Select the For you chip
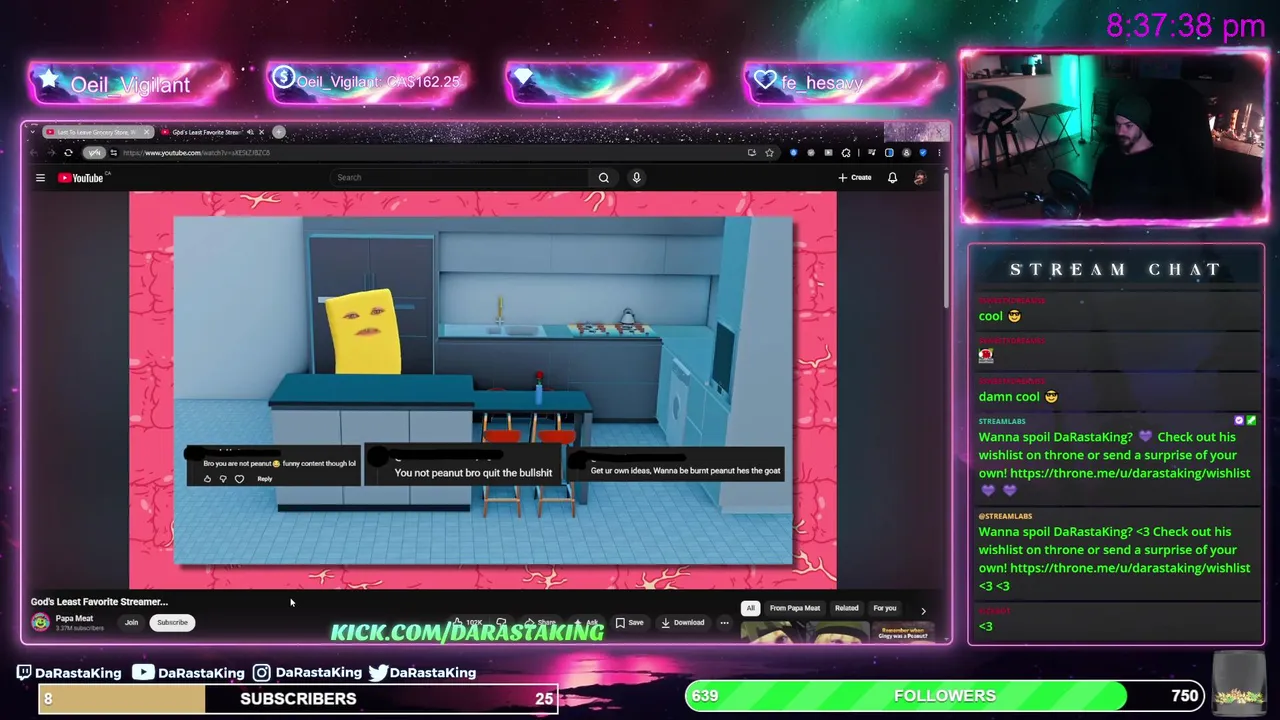Viewport: 1280px width, 720px height. coord(885,608)
